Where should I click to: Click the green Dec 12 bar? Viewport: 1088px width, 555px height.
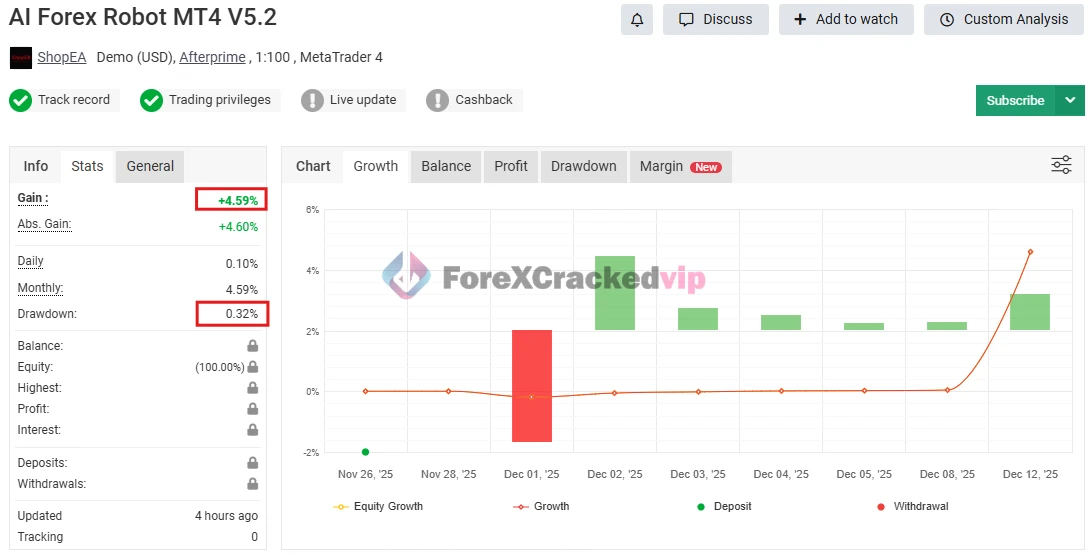1030,311
